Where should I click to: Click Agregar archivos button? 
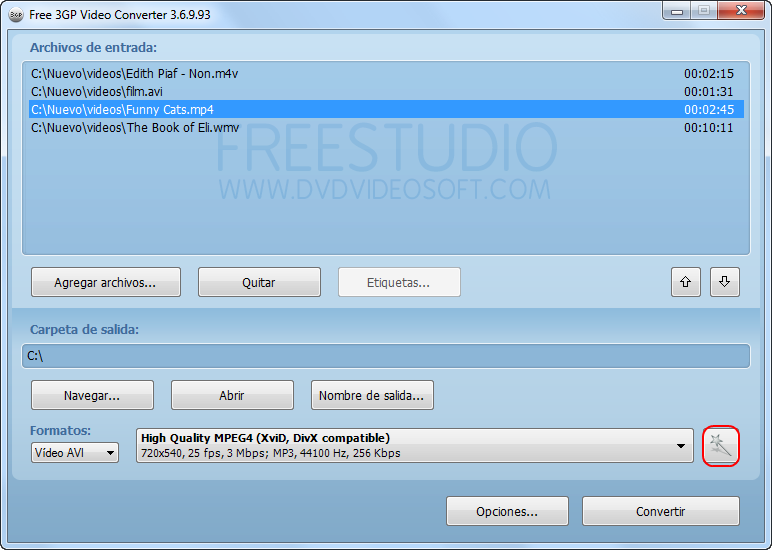coord(106,282)
